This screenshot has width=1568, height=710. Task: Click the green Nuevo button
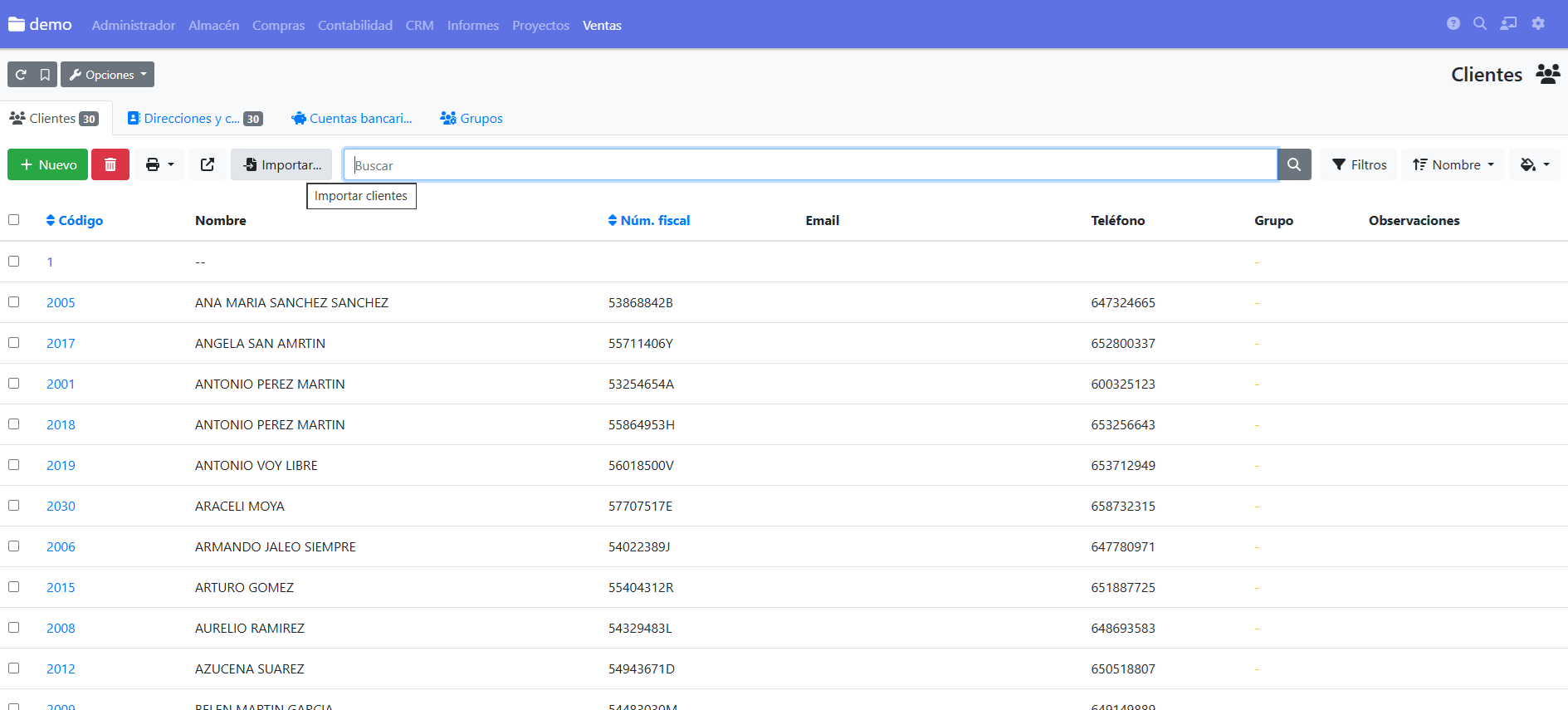click(x=48, y=164)
